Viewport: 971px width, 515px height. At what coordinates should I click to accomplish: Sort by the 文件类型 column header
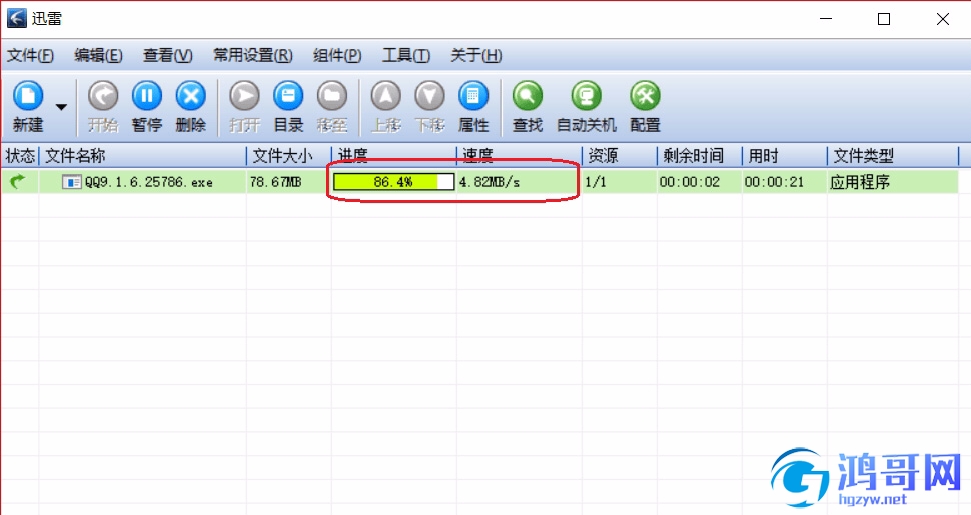(x=893, y=155)
